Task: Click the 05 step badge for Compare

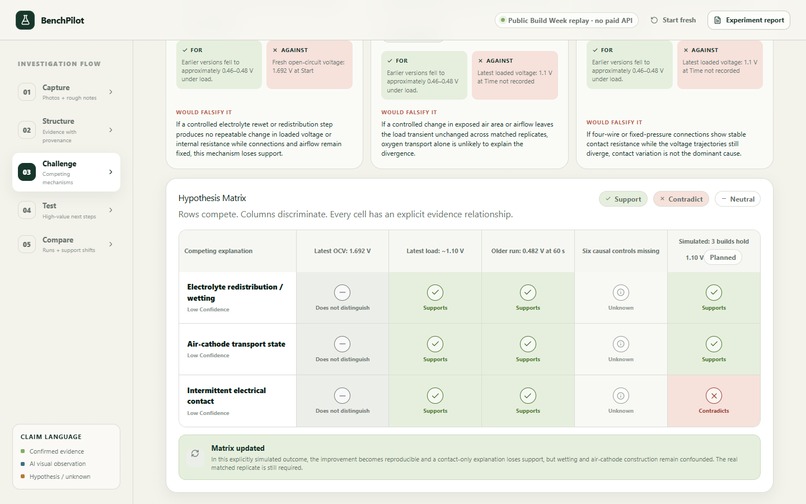Action: pos(27,244)
